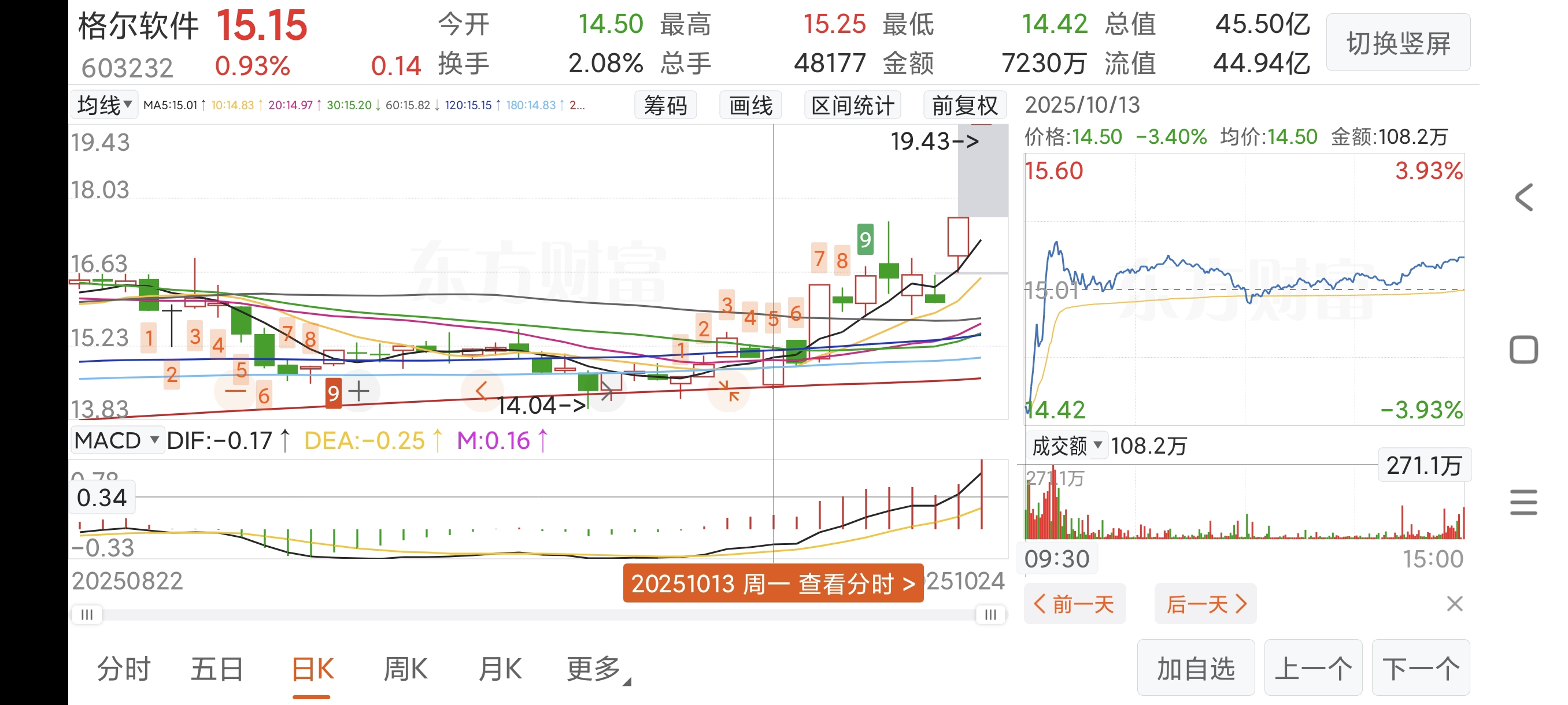Tap the zoom-in plus chart control
Viewport: 1568px width, 705px height.
(x=359, y=391)
